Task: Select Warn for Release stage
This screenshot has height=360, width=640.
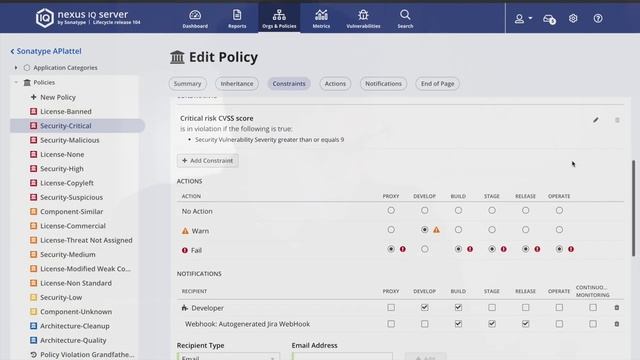Action: [525, 230]
